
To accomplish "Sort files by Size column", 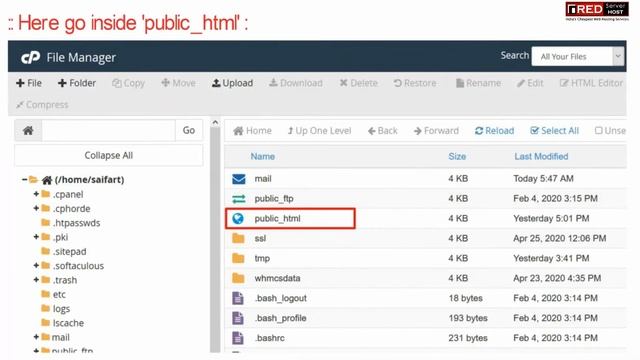I will tap(457, 156).
